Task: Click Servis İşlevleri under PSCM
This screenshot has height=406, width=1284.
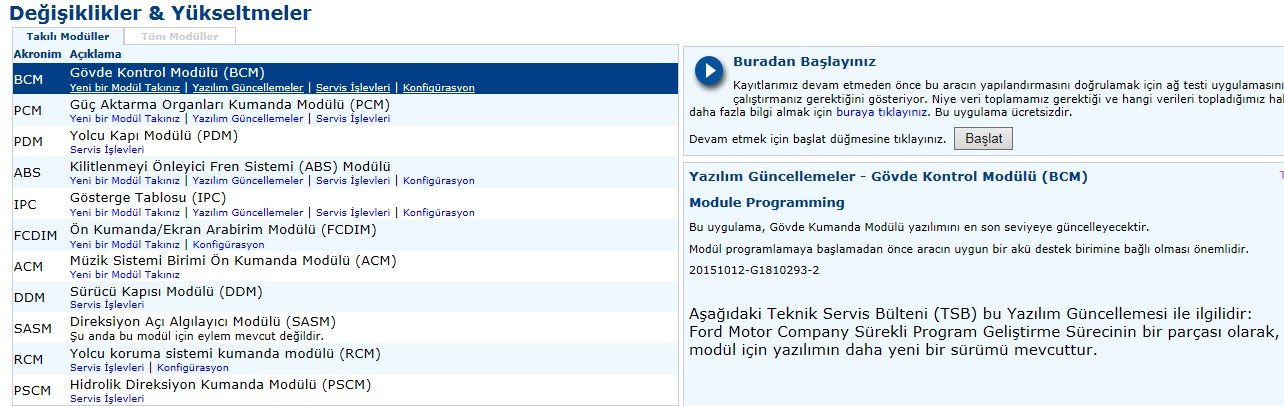Action: [107, 399]
